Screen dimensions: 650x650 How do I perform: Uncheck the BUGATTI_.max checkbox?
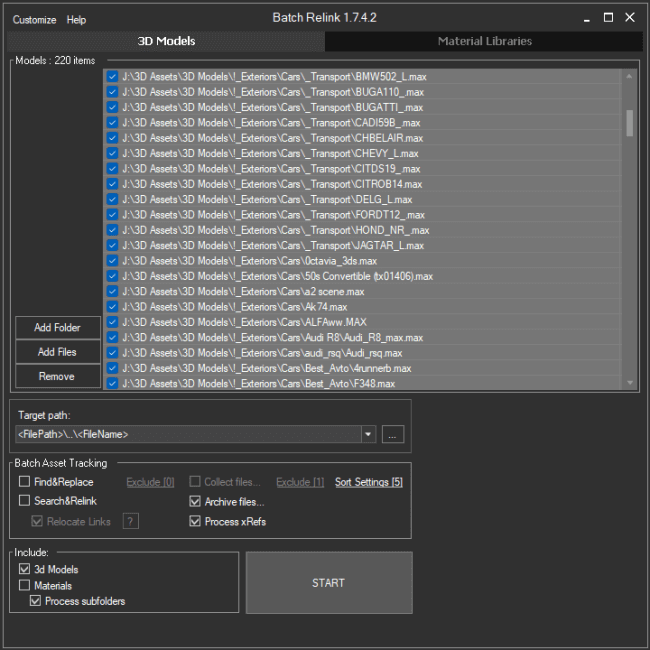click(x=112, y=107)
